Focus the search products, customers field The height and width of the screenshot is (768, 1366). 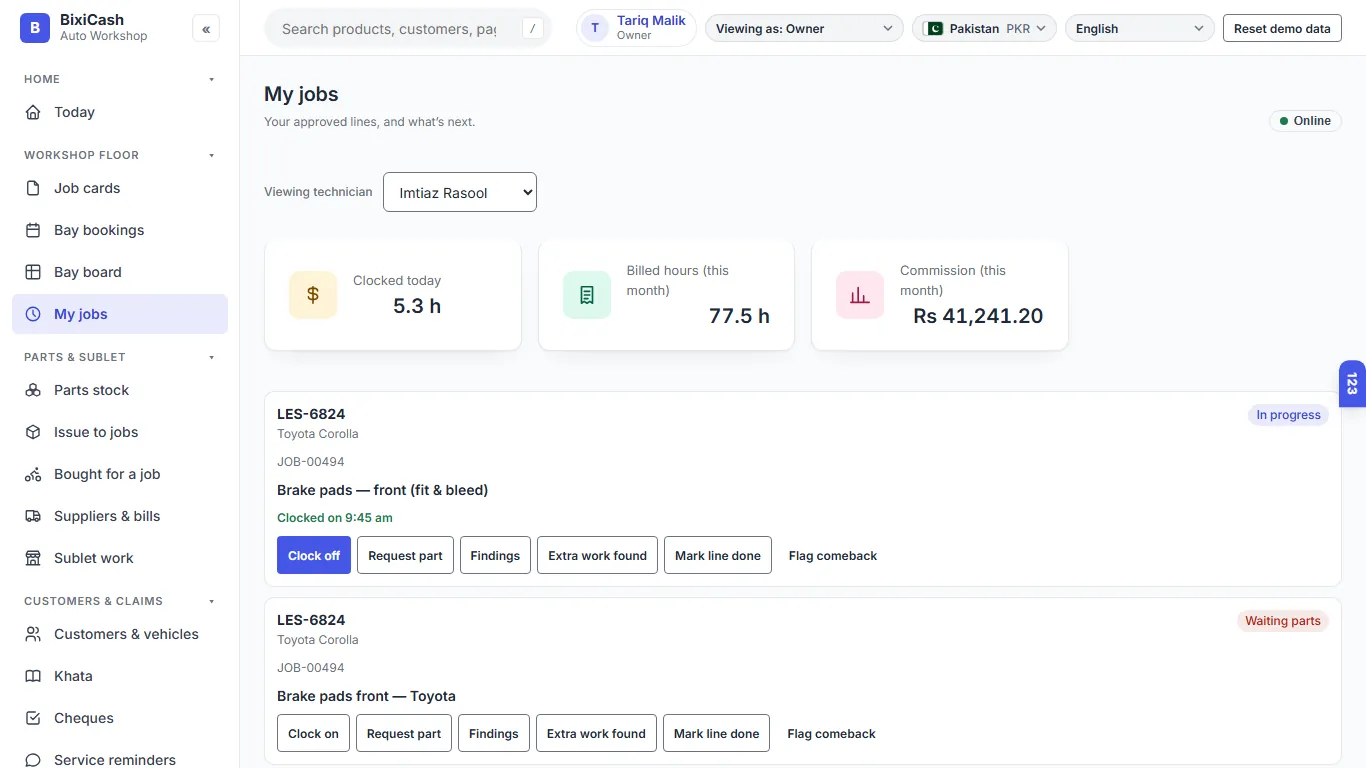[408, 29]
